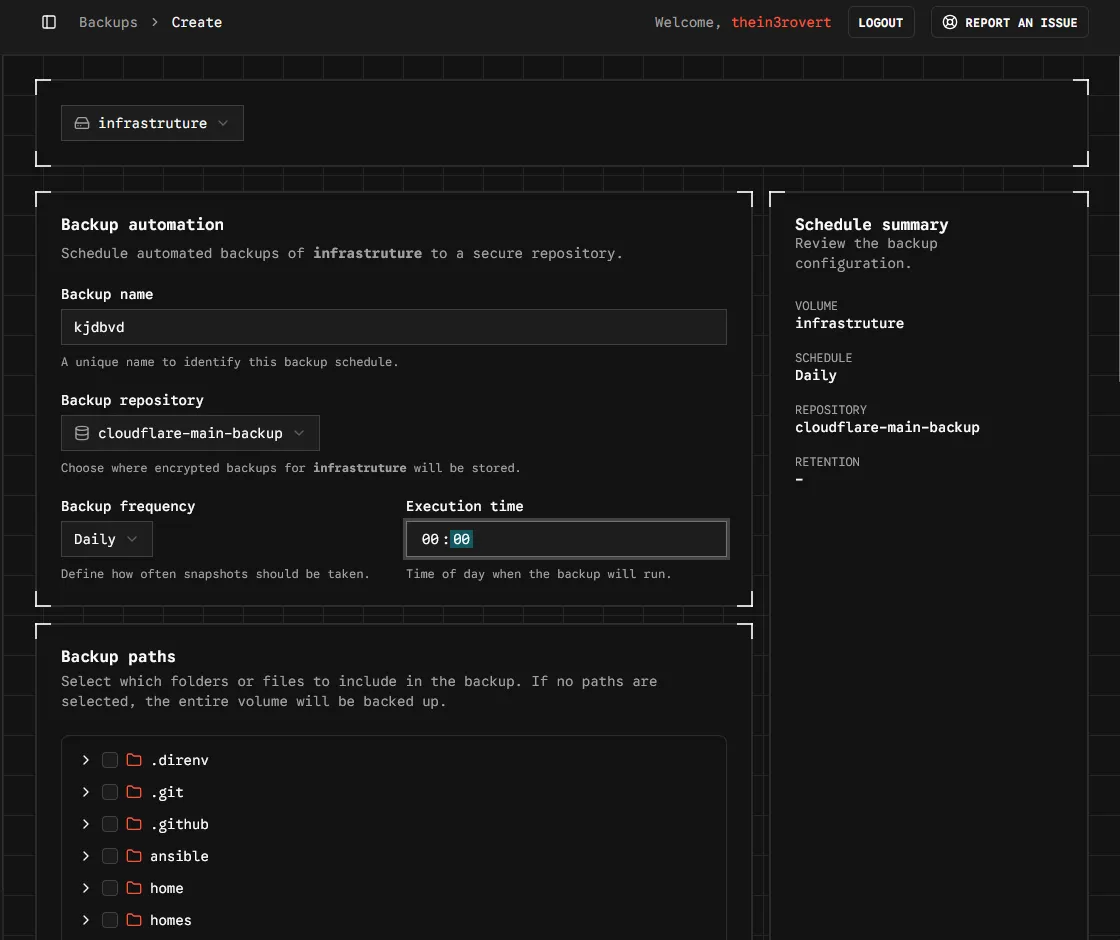Viewport: 1120px width, 940px height.
Task: Click the thein3rovert username link
Action: click(781, 22)
